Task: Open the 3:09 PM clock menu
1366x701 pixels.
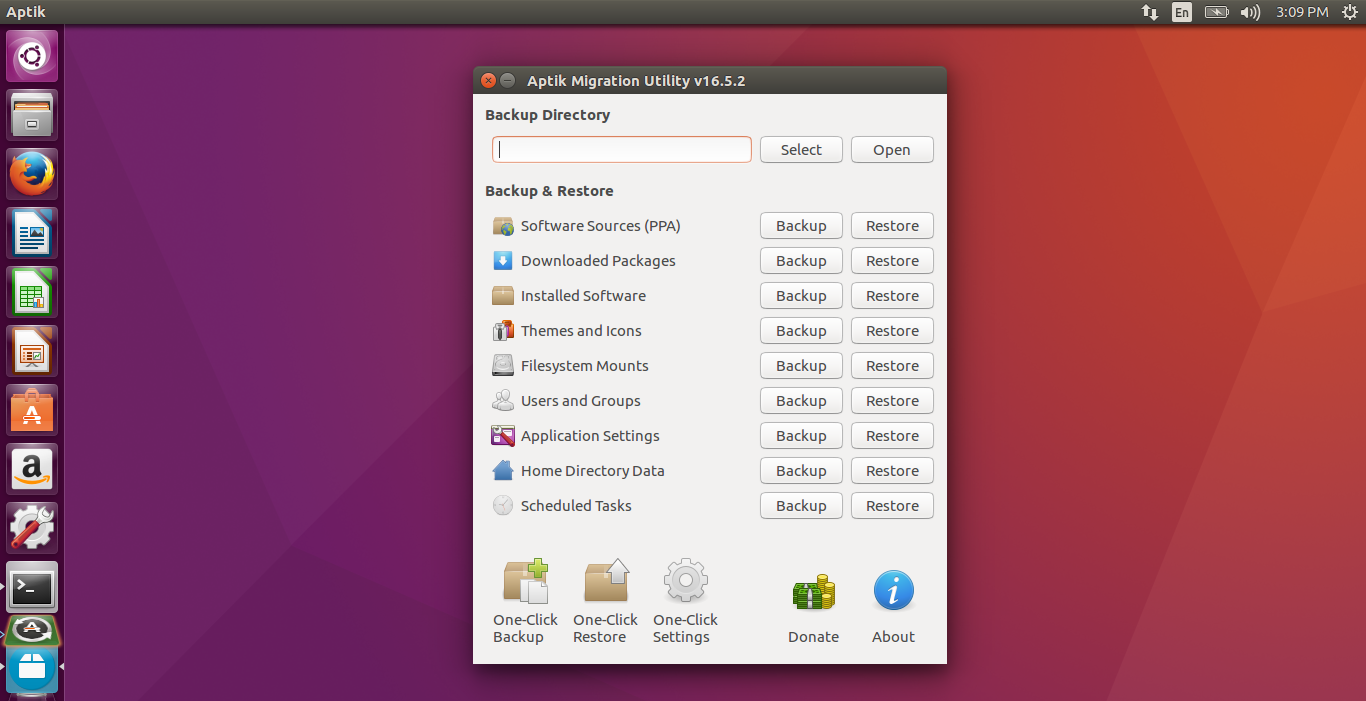Action: pos(1302,12)
